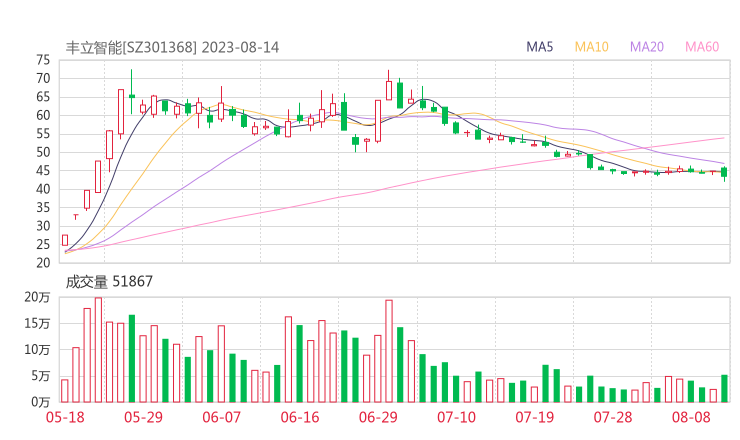740x440 pixels.
Task: Click the last green volume bar at right edge
Action: pyautogui.click(x=724, y=389)
